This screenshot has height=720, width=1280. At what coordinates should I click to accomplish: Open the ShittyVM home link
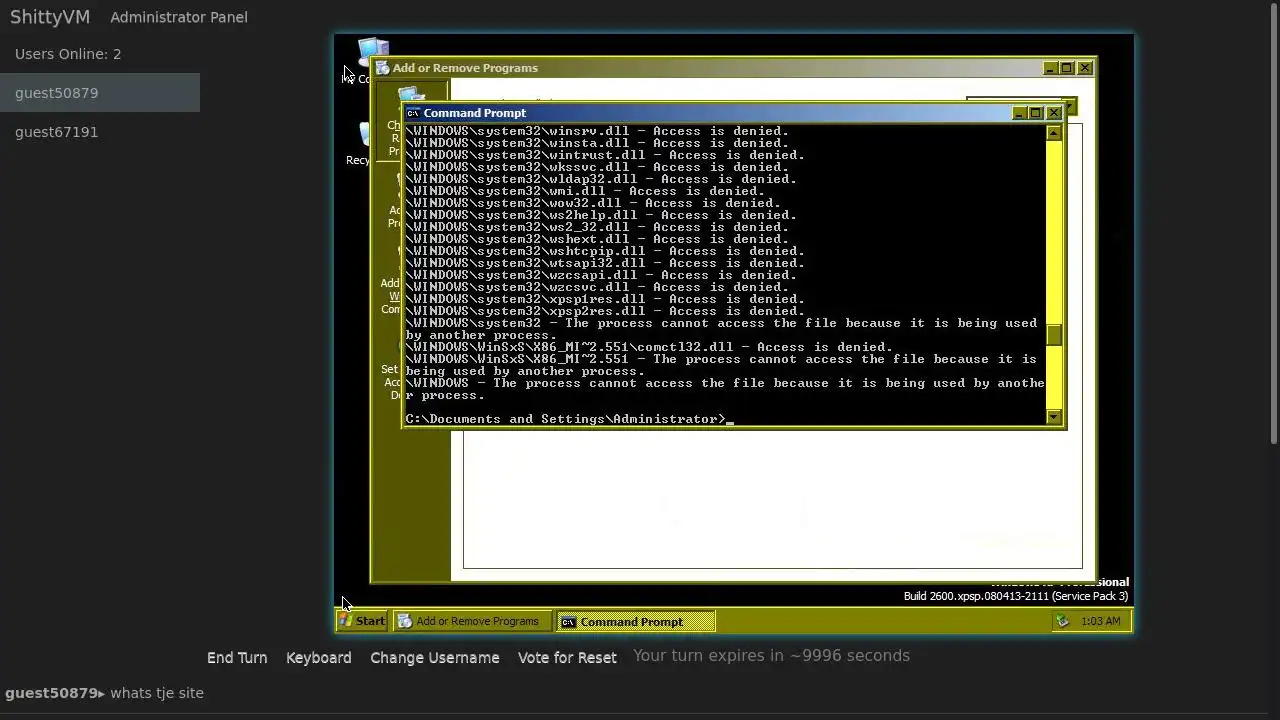(x=50, y=17)
